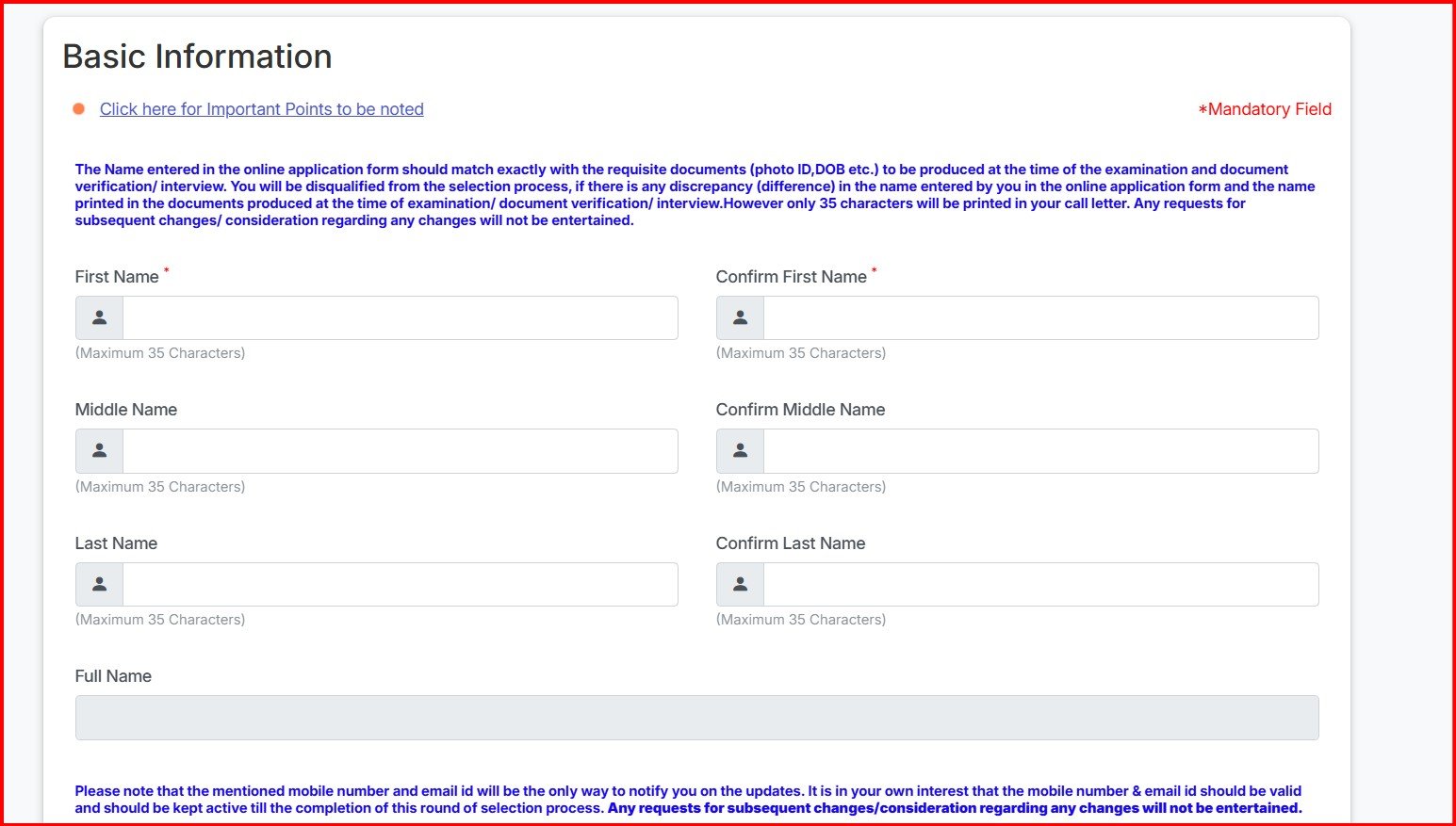Click the person icon beside First Name
Image resolution: width=1456 pixels, height=826 pixels.
point(99,318)
